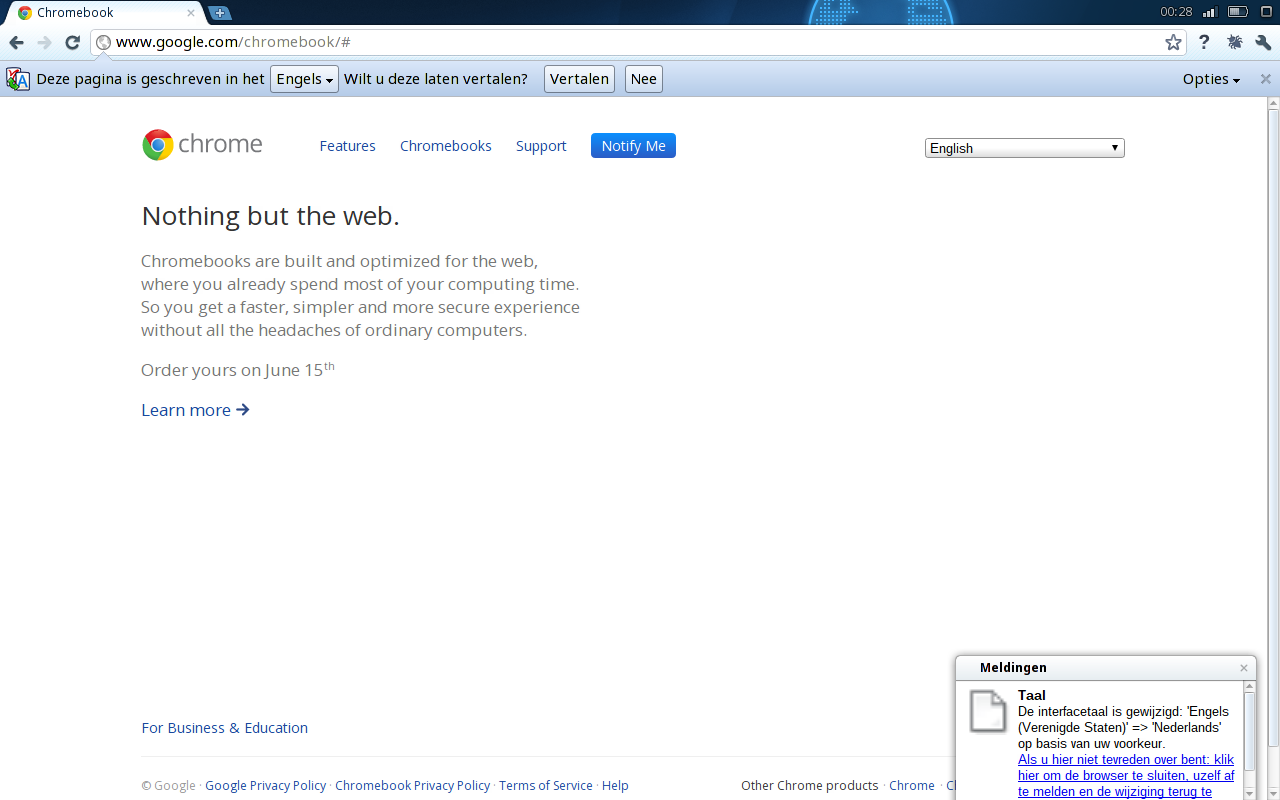This screenshot has width=1280, height=800.
Task: Open help via the question mark icon
Action: [1204, 42]
